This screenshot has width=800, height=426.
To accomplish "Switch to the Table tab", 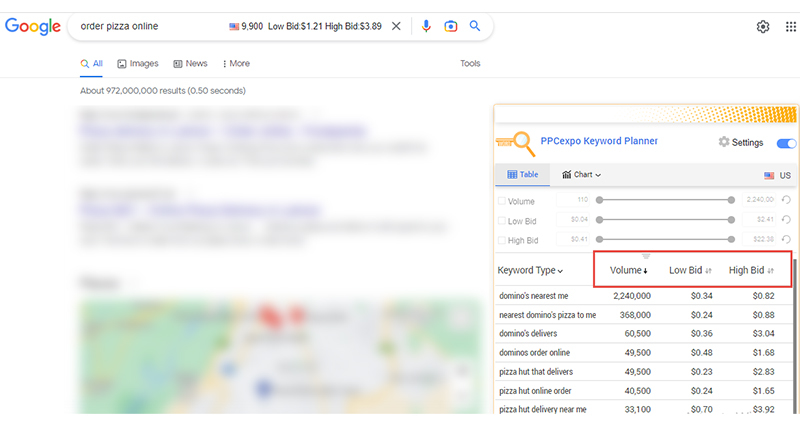I will point(522,174).
